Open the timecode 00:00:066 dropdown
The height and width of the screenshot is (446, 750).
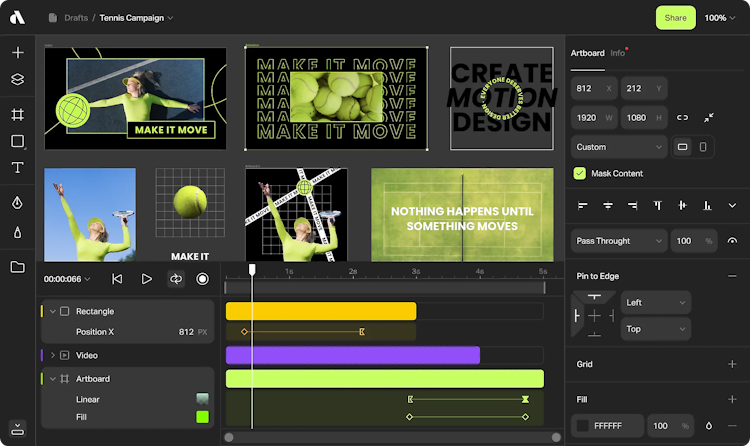click(x=67, y=279)
